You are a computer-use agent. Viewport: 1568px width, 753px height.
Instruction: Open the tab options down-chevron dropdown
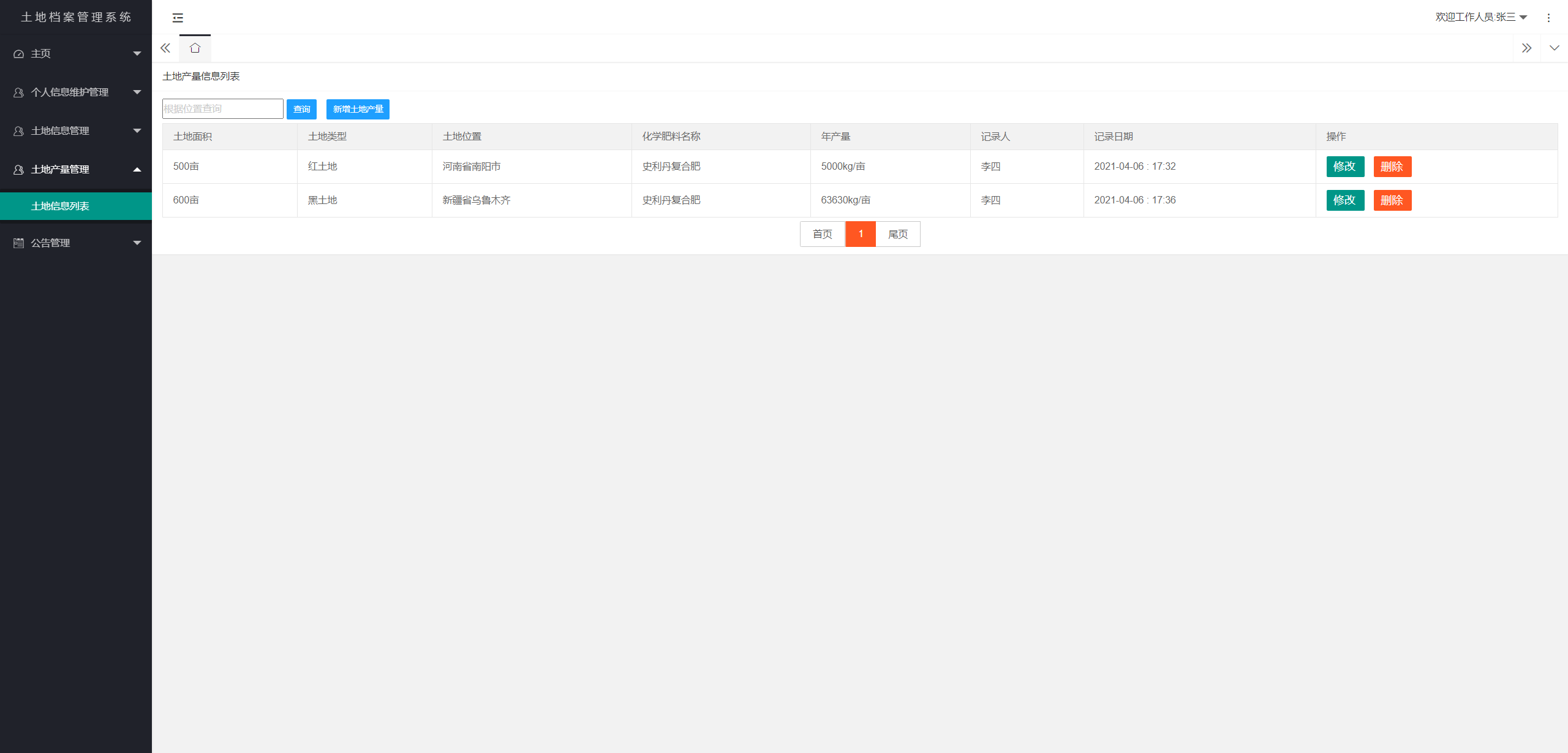point(1554,48)
